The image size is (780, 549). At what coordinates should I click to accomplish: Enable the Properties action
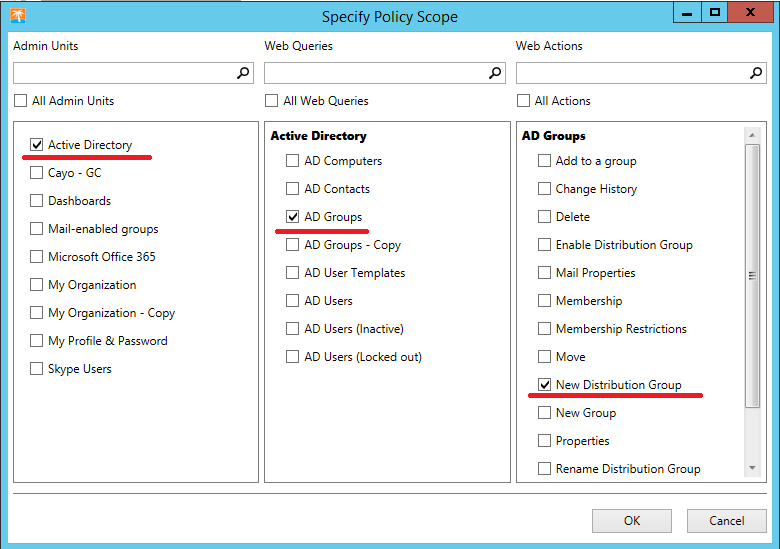point(545,441)
